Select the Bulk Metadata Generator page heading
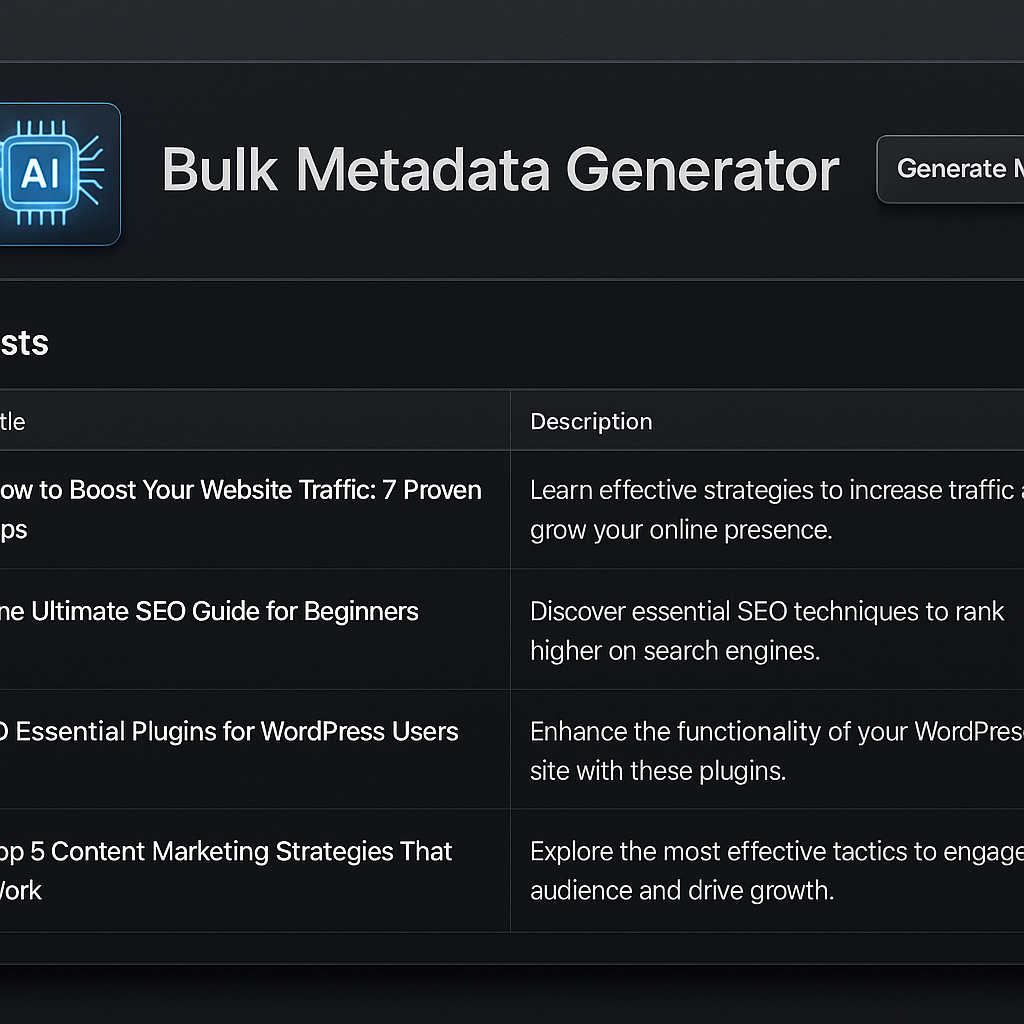The image size is (1024, 1024). pos(500,170)
